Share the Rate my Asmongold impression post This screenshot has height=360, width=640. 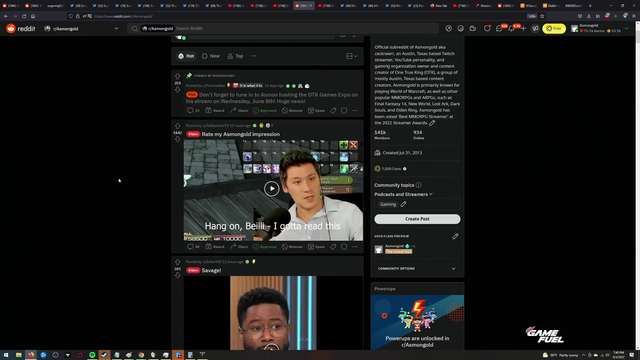coord(239,247)
